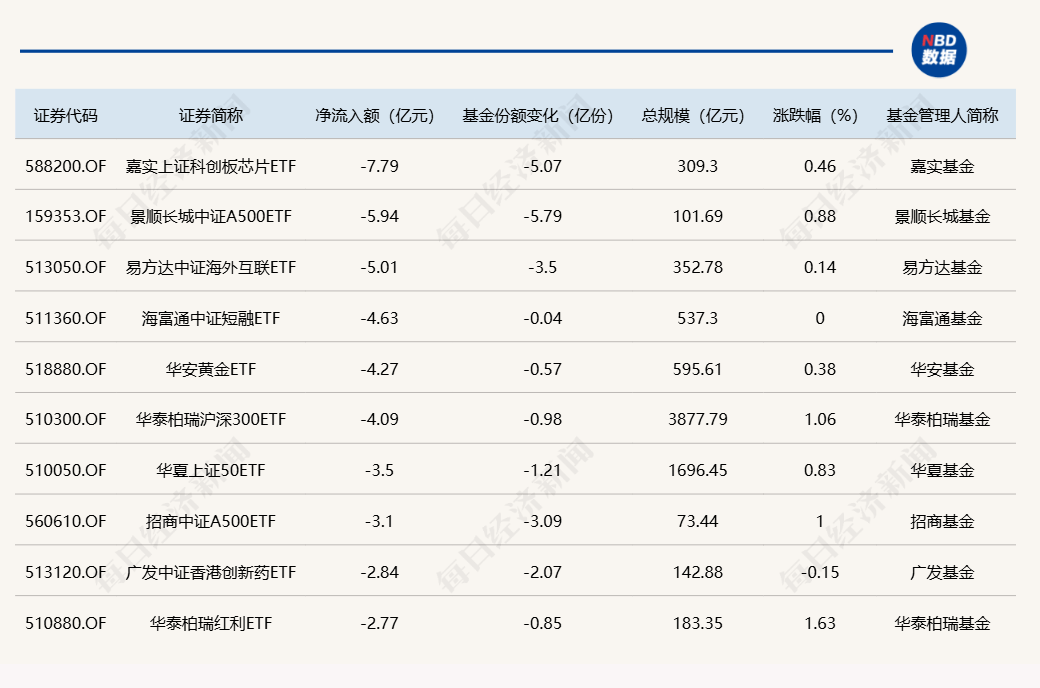Select fund name 易方达中证海外互联ETF
This screenshot has height=688, width=1040.
211,267
